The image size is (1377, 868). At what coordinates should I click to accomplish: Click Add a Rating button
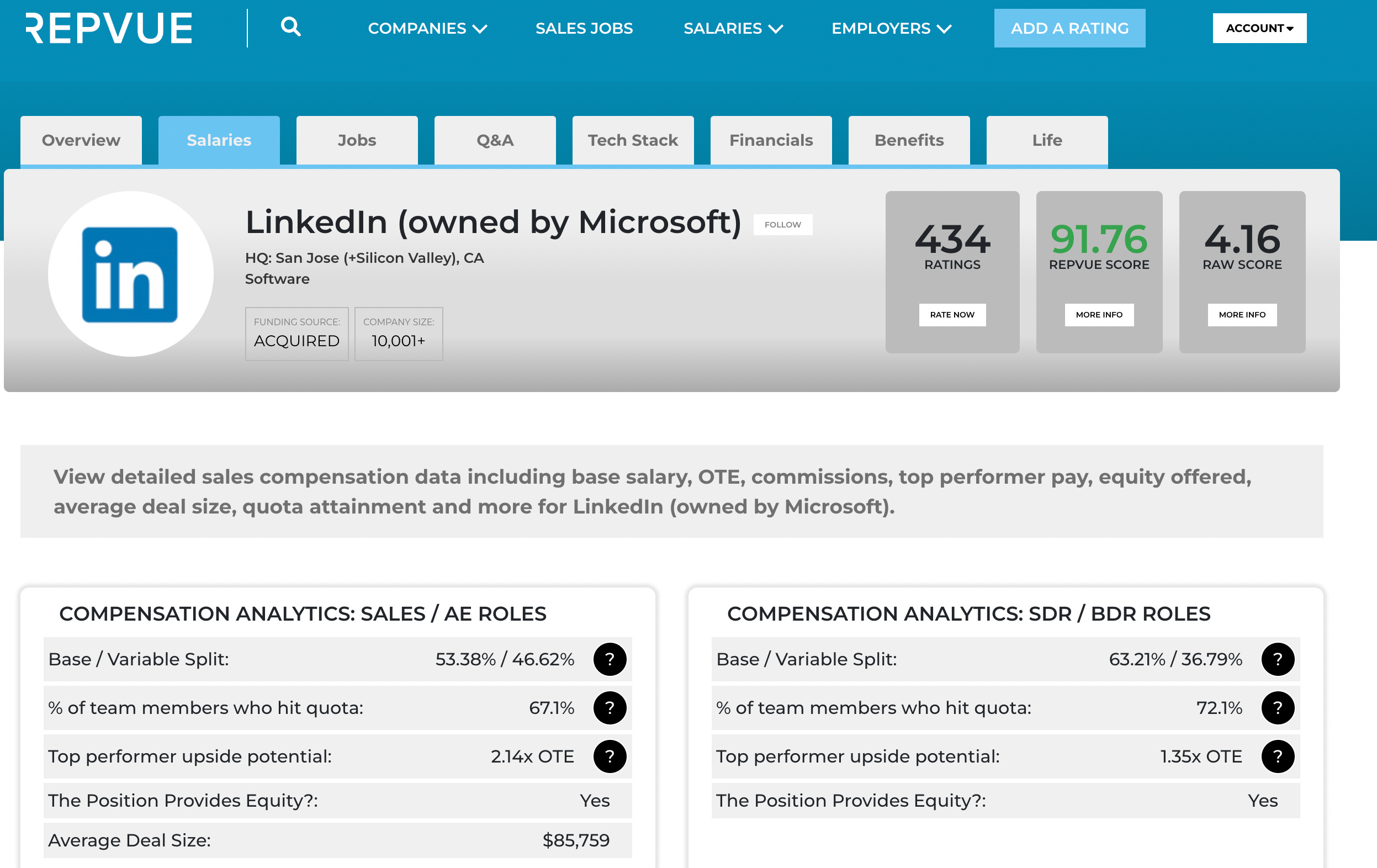pyautogui.click(x=1069, y=28)
